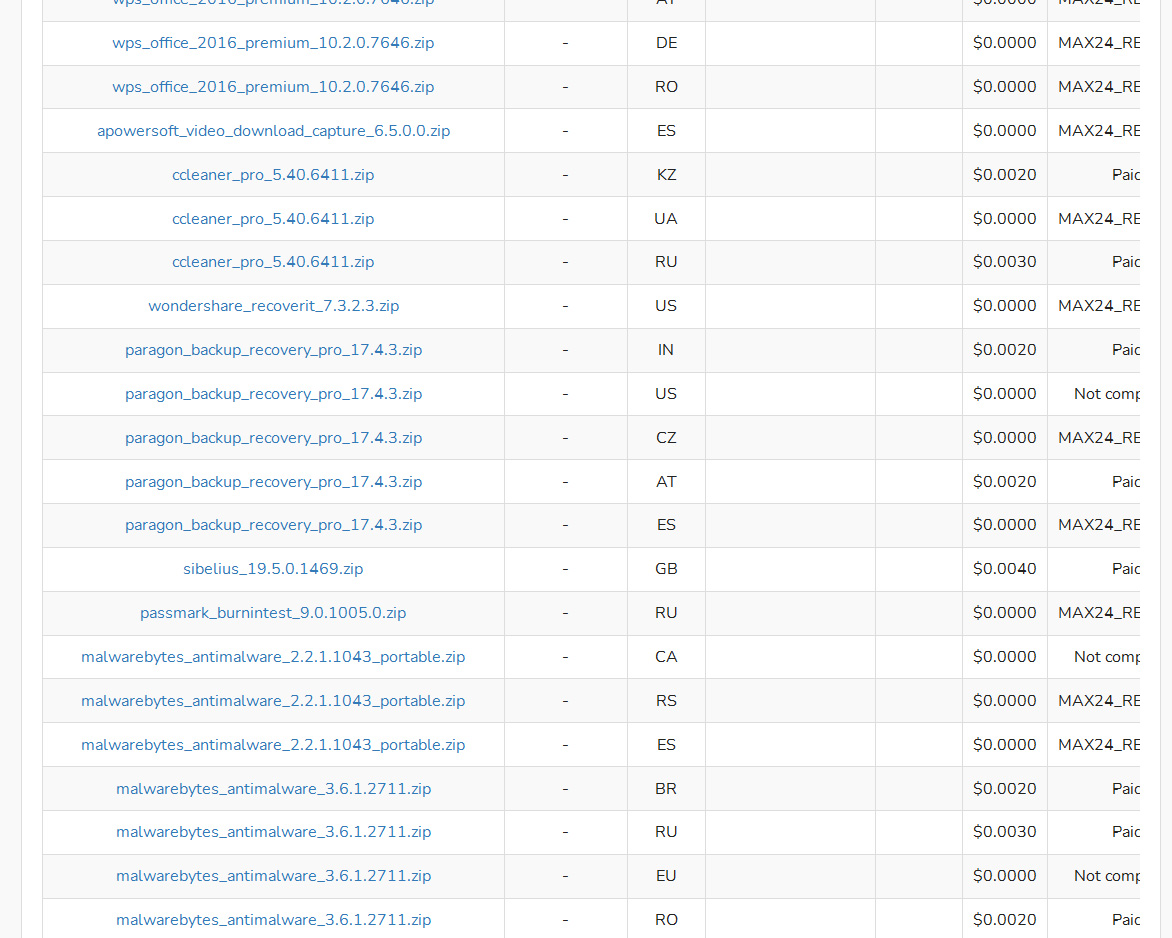Open malwarebytes 2.2.1.1043 portable link in CA row
Image resolution: width=1172 pixels, height=938 pixels.
coord(273,657)
